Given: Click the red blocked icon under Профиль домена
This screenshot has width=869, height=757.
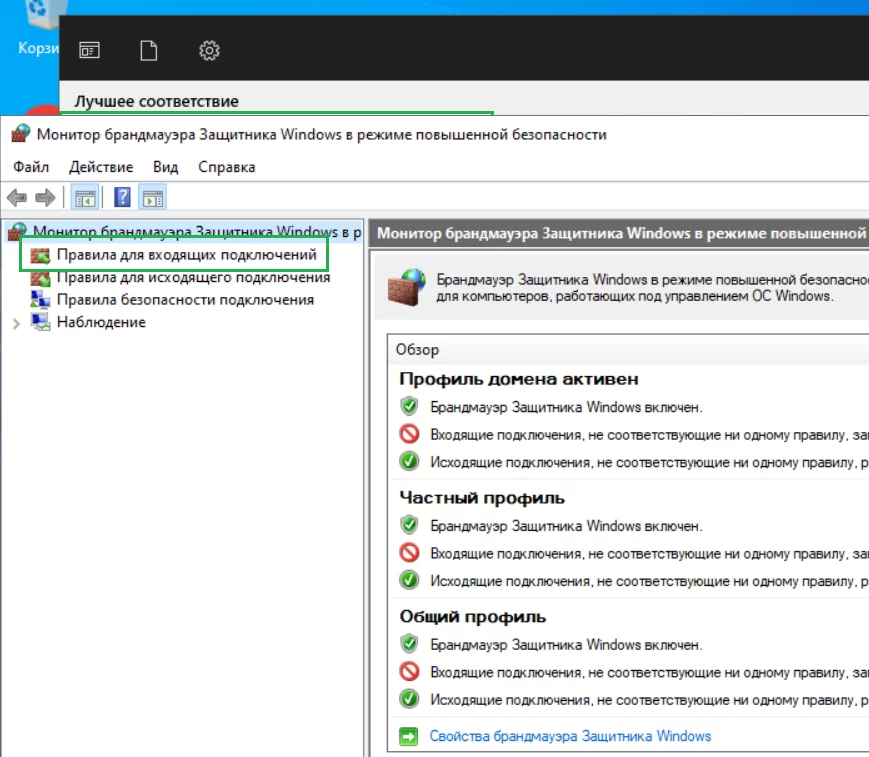Looking at the screenshot, I should tap(409, 433).
